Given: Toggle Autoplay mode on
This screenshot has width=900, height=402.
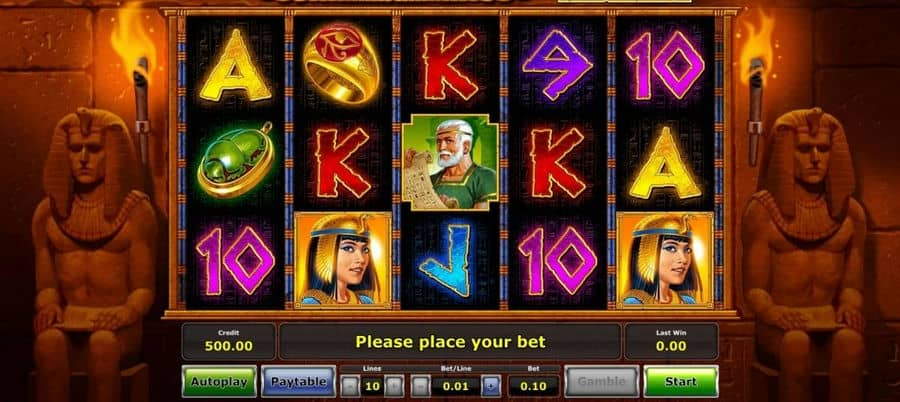Looking at the screenshot, I should pos(219,381).
